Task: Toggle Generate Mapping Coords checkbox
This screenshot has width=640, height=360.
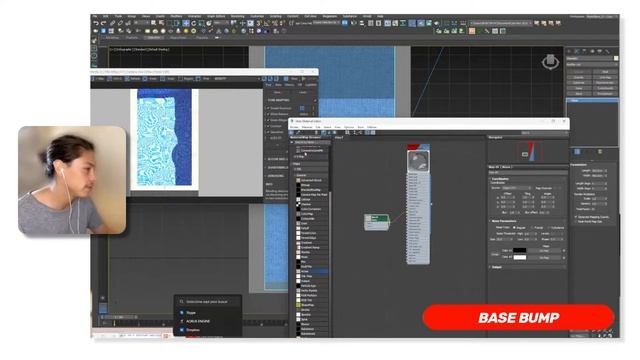Action: point(576,217)
